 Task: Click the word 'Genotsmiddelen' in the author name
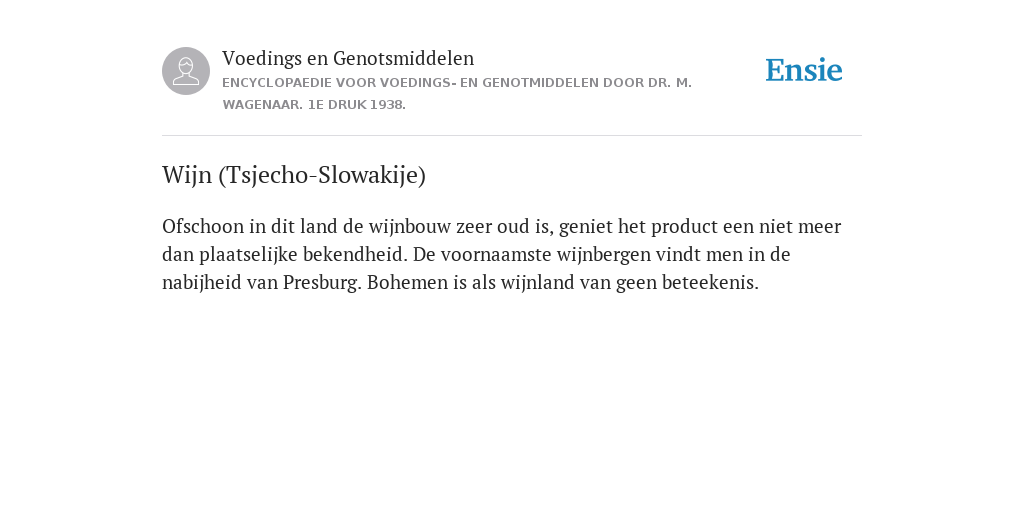coord(404,58)
